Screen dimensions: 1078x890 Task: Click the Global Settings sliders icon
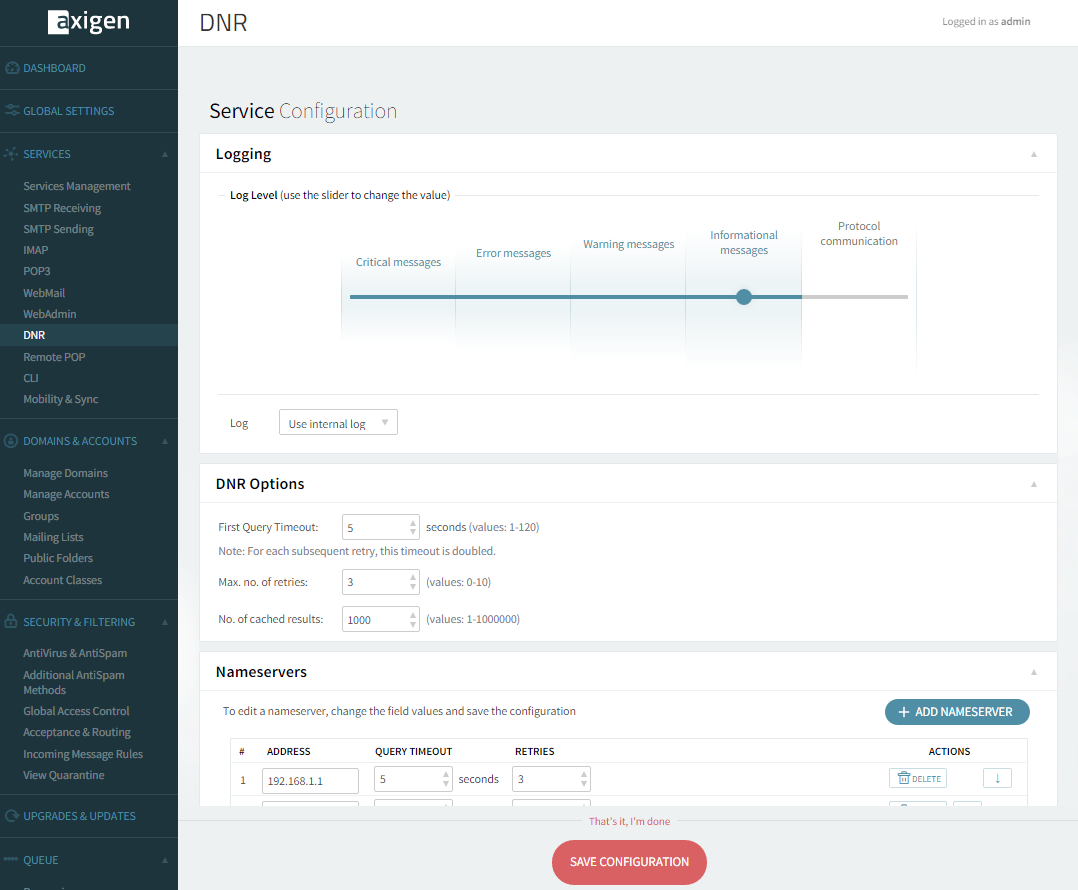pyautogui.click(x=12, y=111)
